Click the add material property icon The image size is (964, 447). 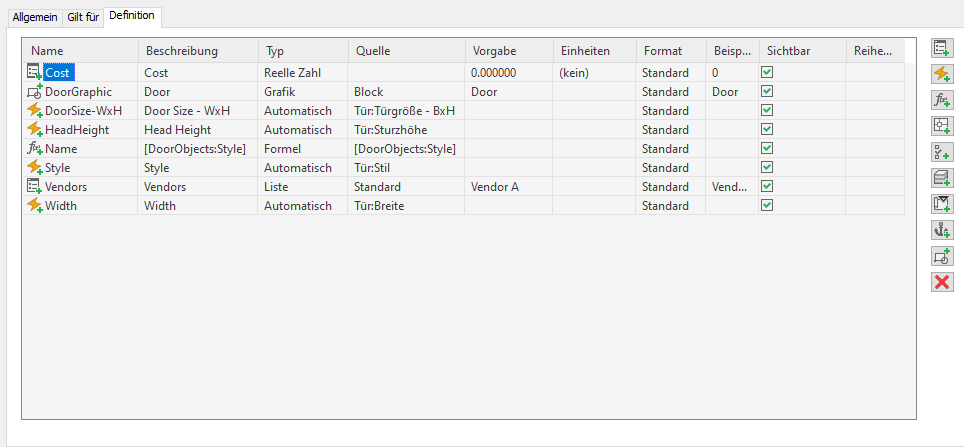pyautogui.click(x=941, y=178)
